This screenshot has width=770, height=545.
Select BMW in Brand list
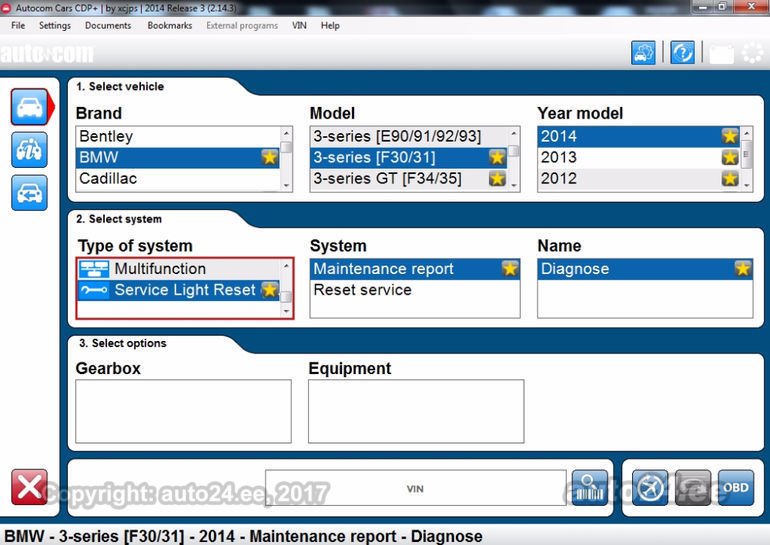(178, 157)
